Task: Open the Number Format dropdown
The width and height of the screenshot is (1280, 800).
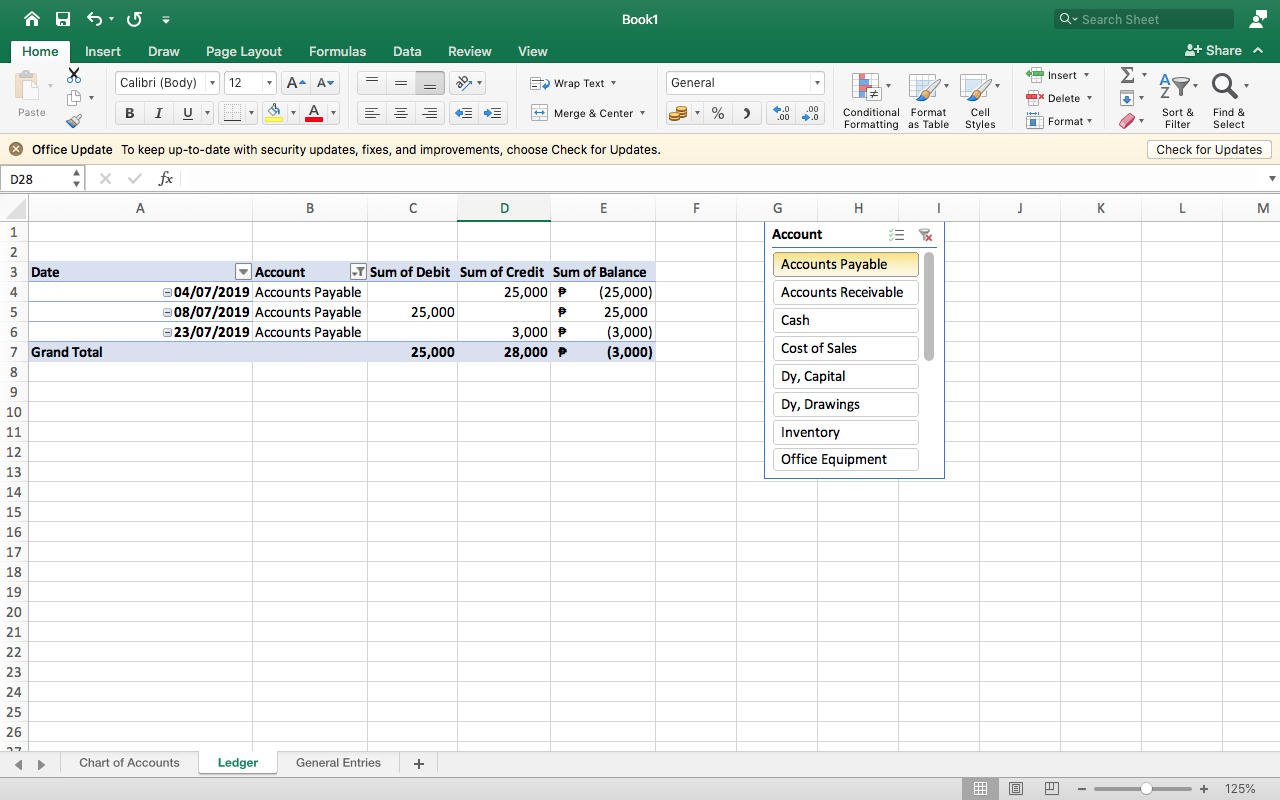Action: click(817, 83)
